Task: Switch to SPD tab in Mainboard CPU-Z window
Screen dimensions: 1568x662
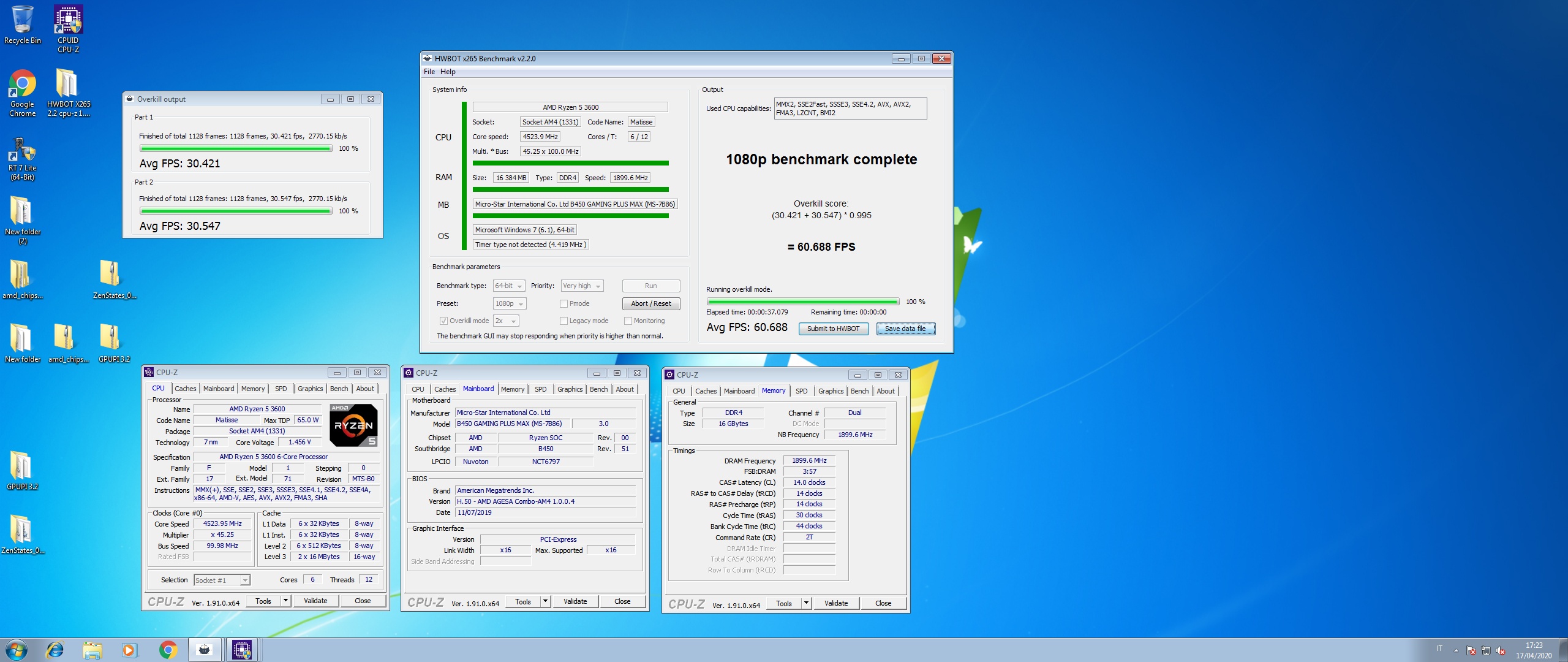Action: (540, 389)
